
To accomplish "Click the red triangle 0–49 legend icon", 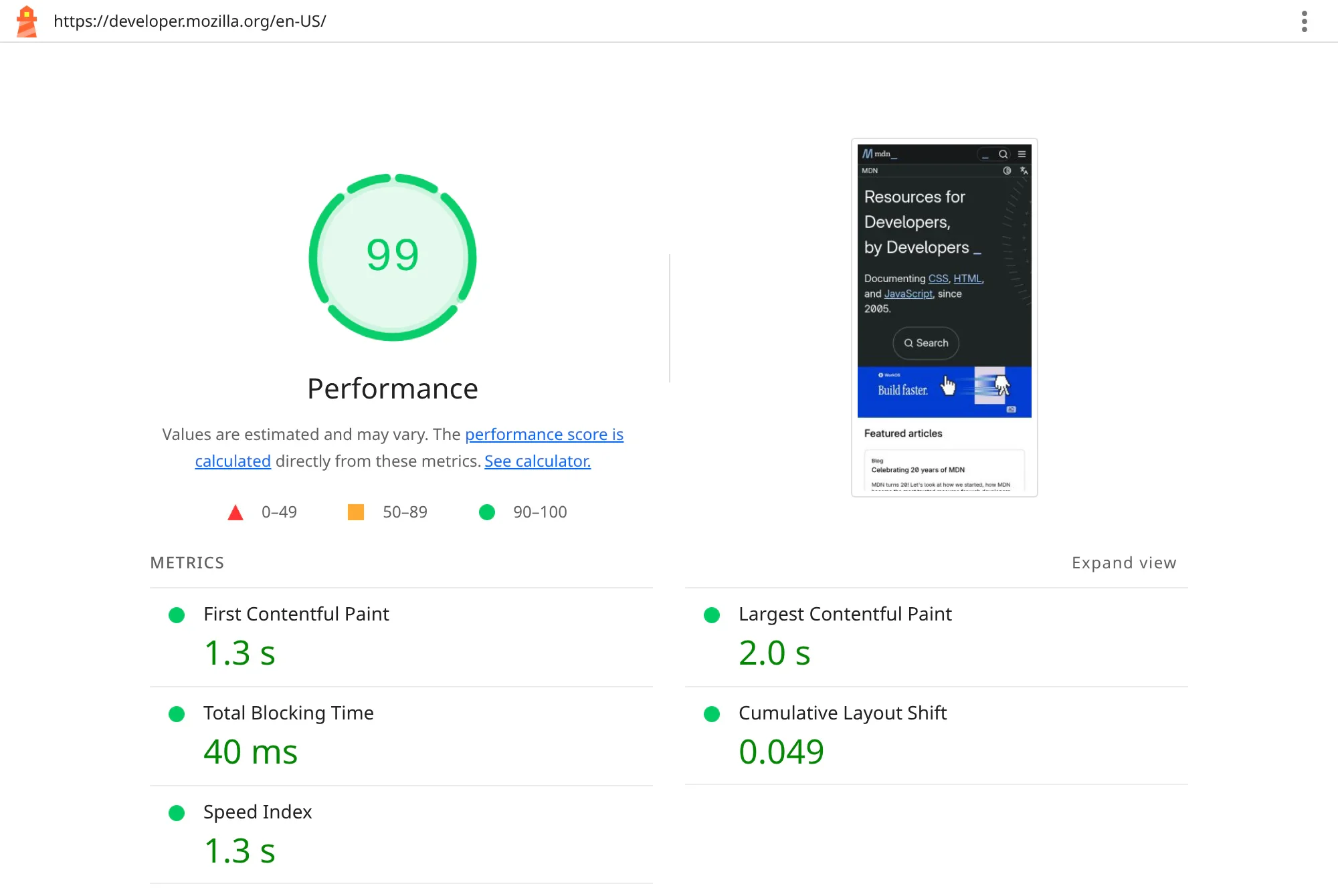I will click(235, 513).
